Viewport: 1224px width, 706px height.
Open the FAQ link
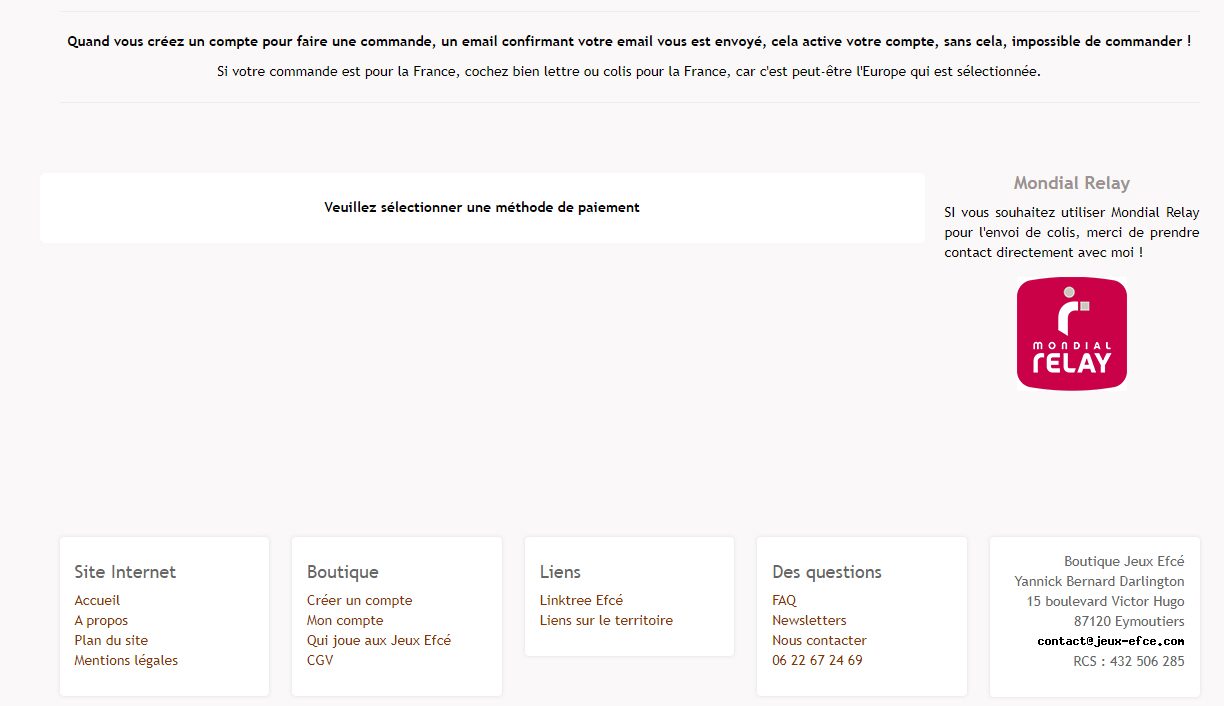click(x=784, y=601)
